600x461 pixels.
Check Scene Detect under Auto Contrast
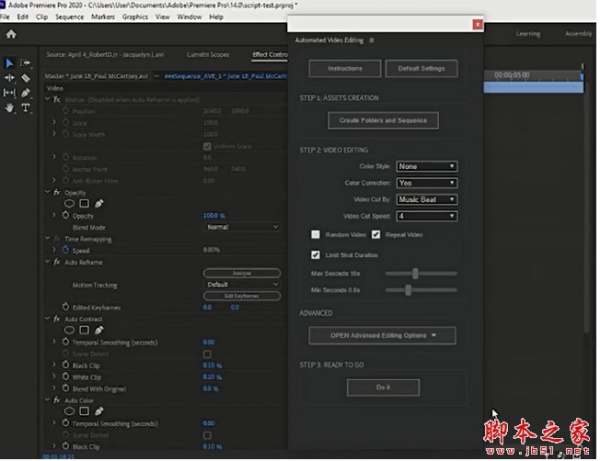207,354
